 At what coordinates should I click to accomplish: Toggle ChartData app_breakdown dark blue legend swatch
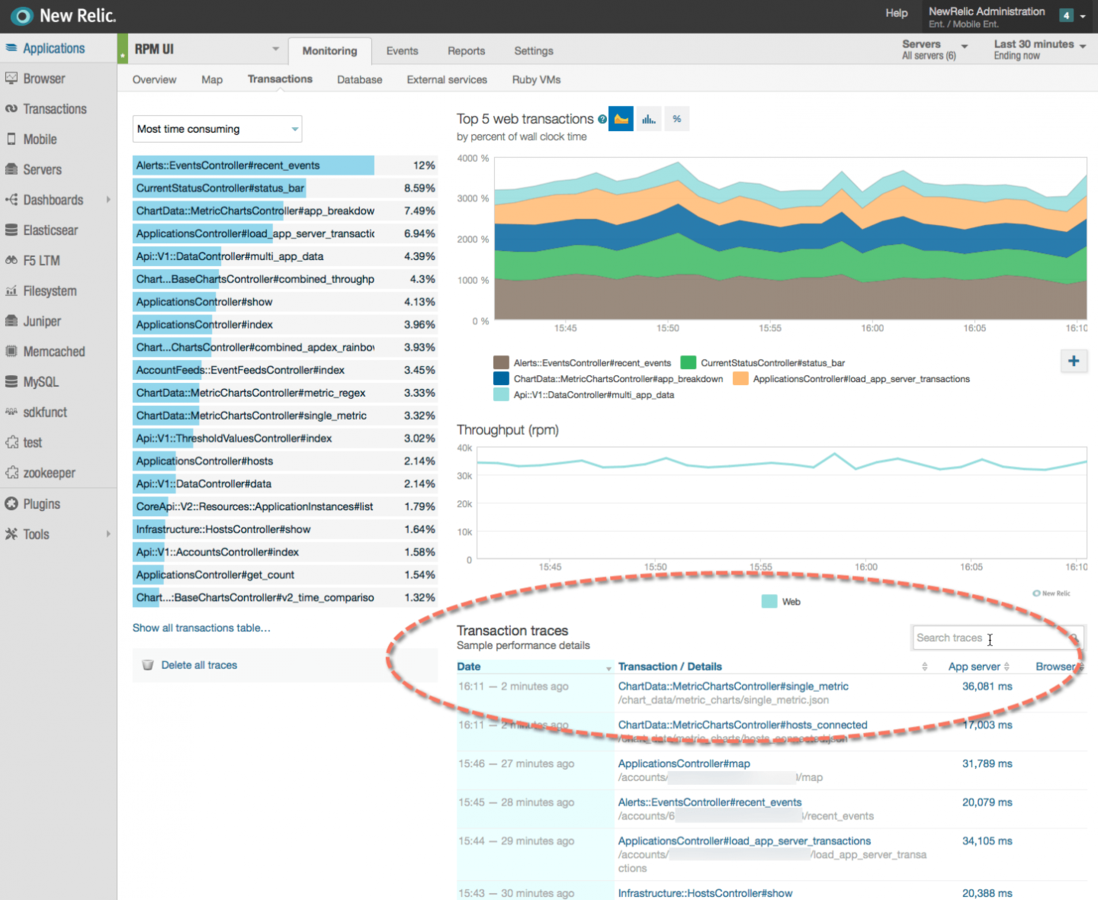[501, 378]
